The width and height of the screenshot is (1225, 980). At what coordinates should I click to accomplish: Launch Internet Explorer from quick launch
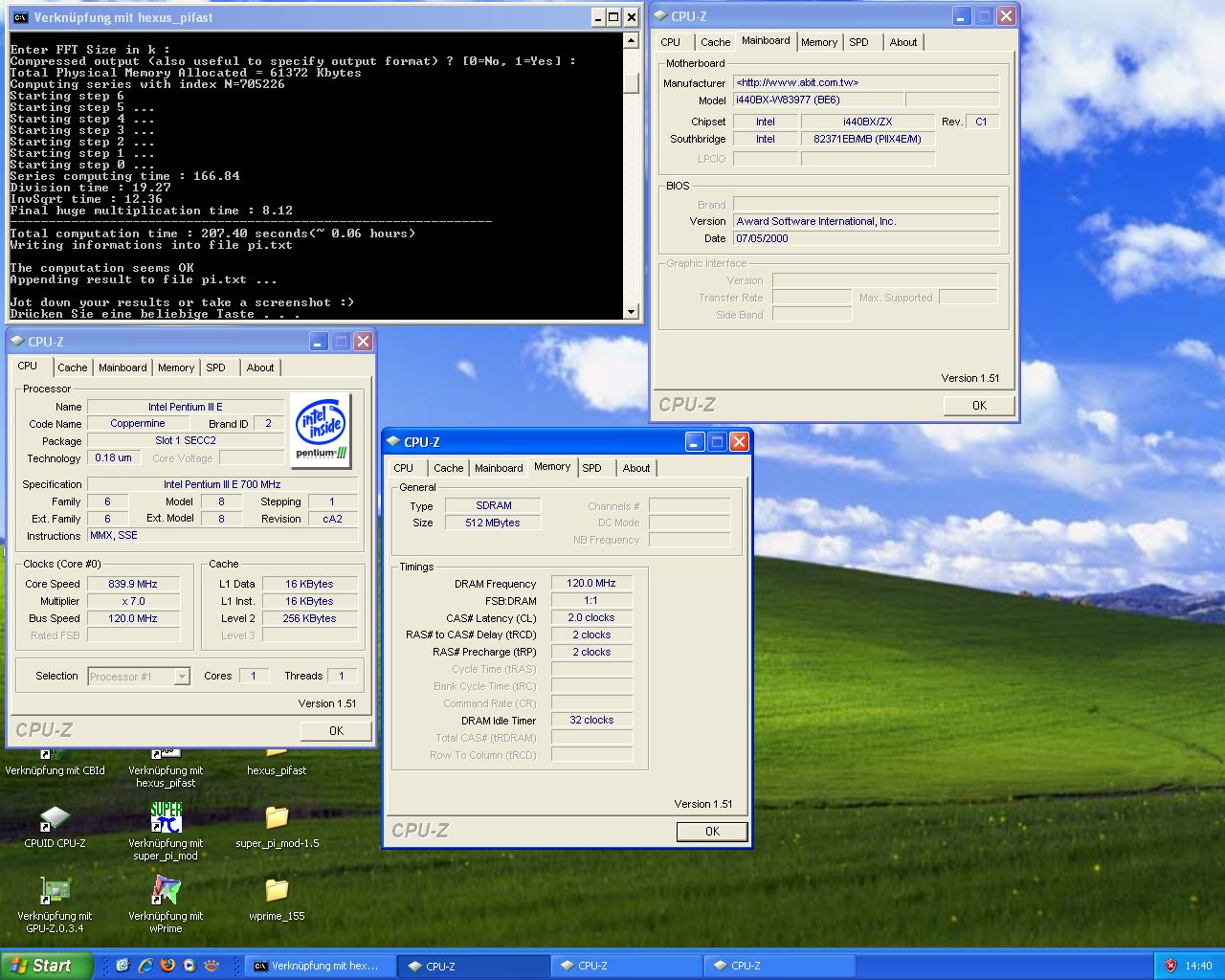145,966
